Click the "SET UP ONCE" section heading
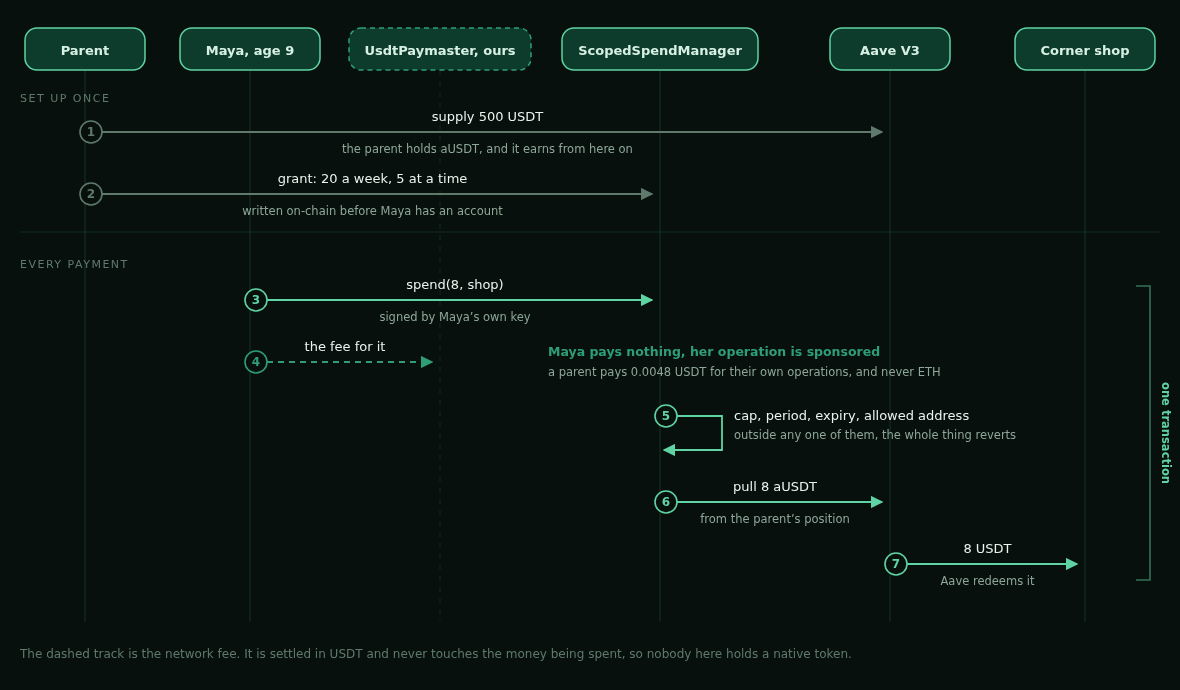This screenshot has width=1180, height=690. [65, 99]
